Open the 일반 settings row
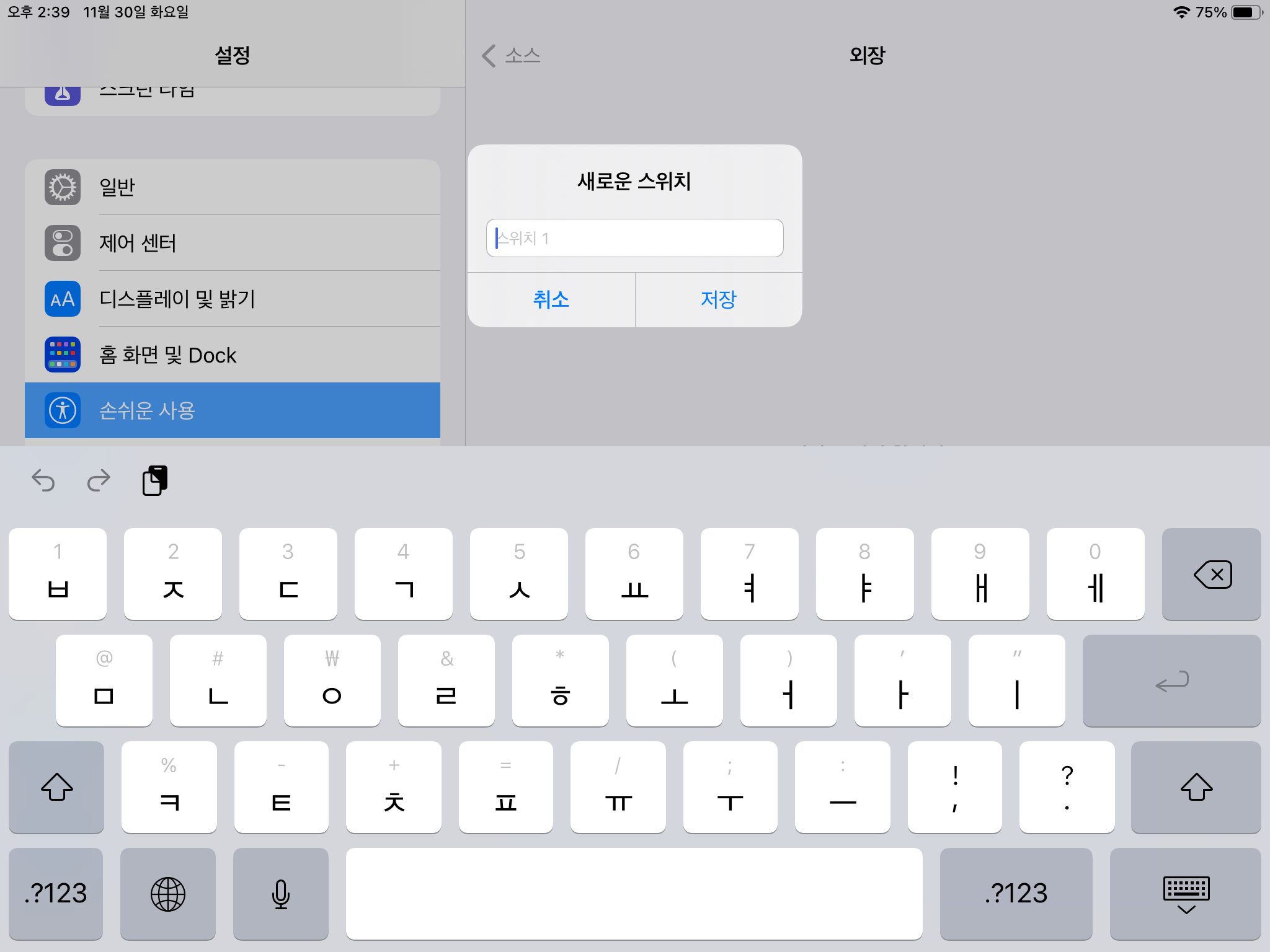 click(x=233, y=187)
